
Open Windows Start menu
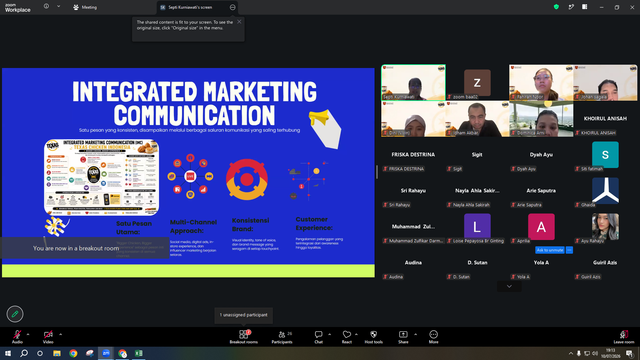8,353
